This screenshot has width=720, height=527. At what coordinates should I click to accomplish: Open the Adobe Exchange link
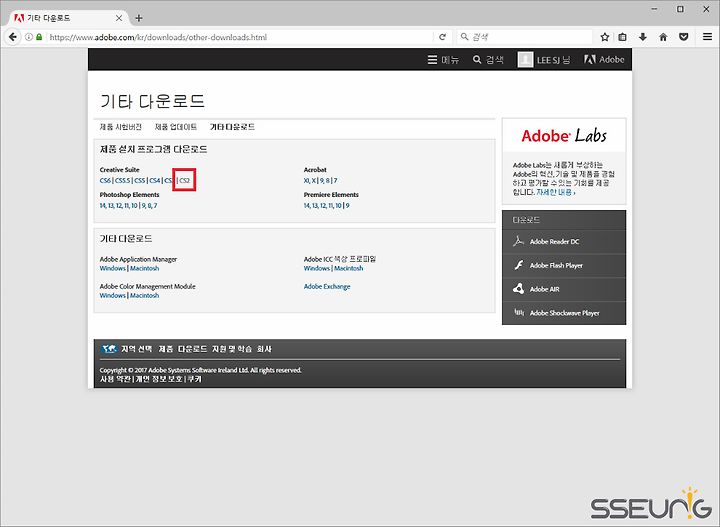327,286
